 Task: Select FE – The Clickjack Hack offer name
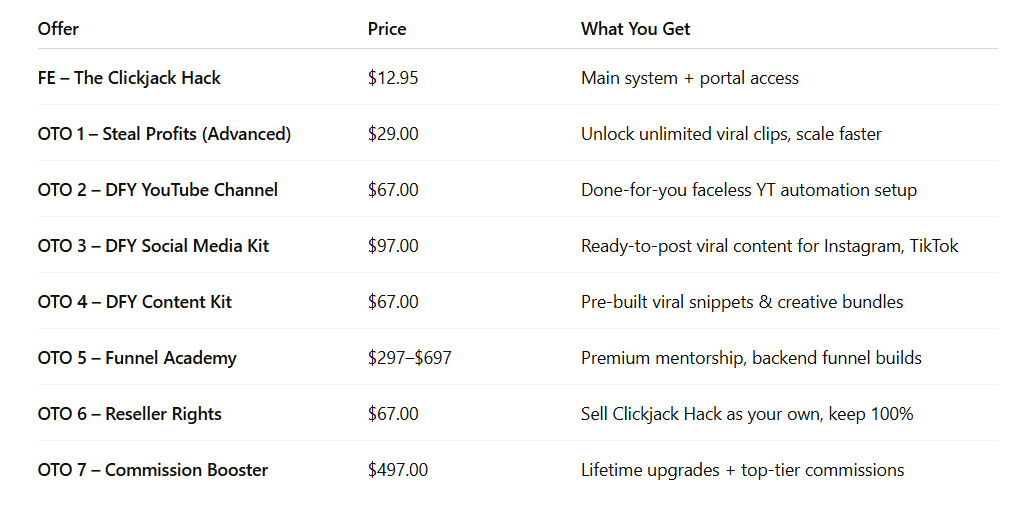pyautogui.click(x=129, y=78)
